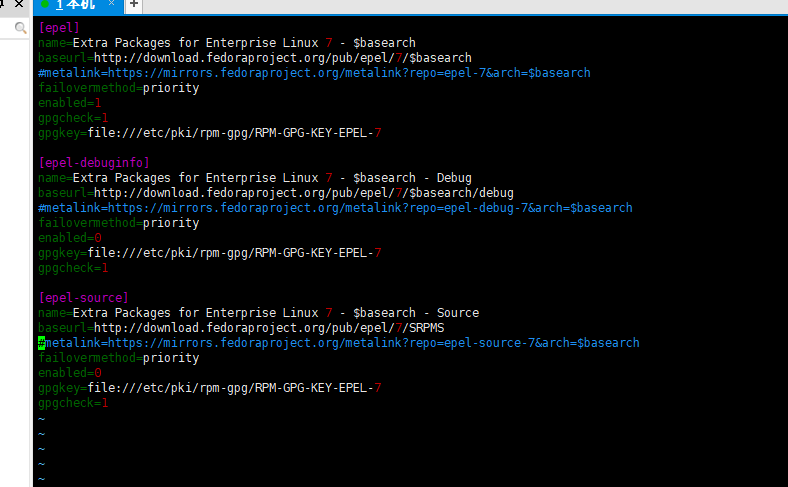
Task: Click the last 'gpgcheck=1' line in the file
Action: (73, 403)
